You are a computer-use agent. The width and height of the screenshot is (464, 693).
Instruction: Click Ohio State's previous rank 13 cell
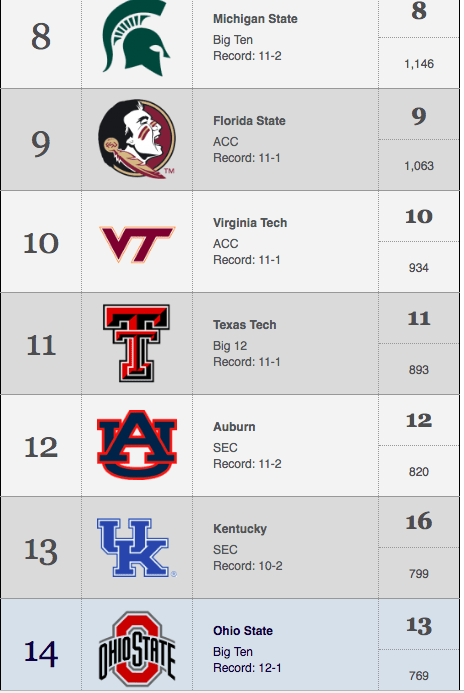(418, 626)
